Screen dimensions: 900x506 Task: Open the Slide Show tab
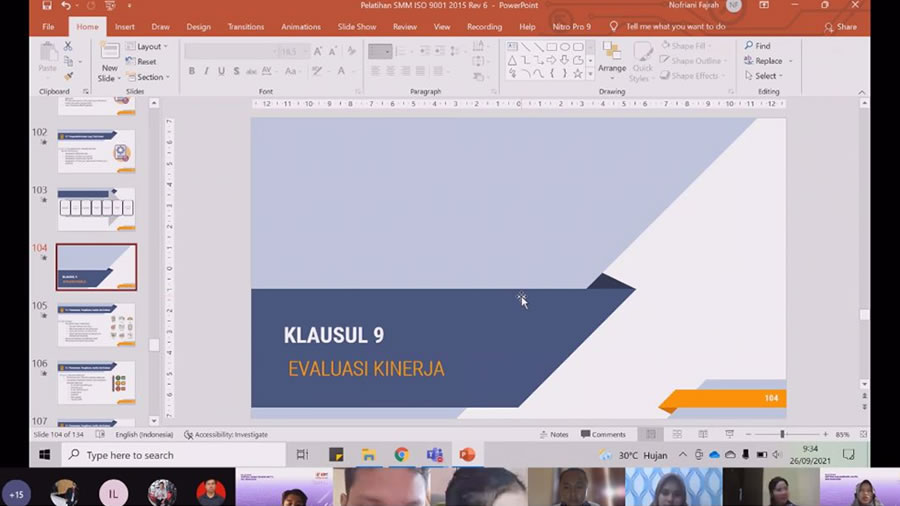[x=358, y=27]
